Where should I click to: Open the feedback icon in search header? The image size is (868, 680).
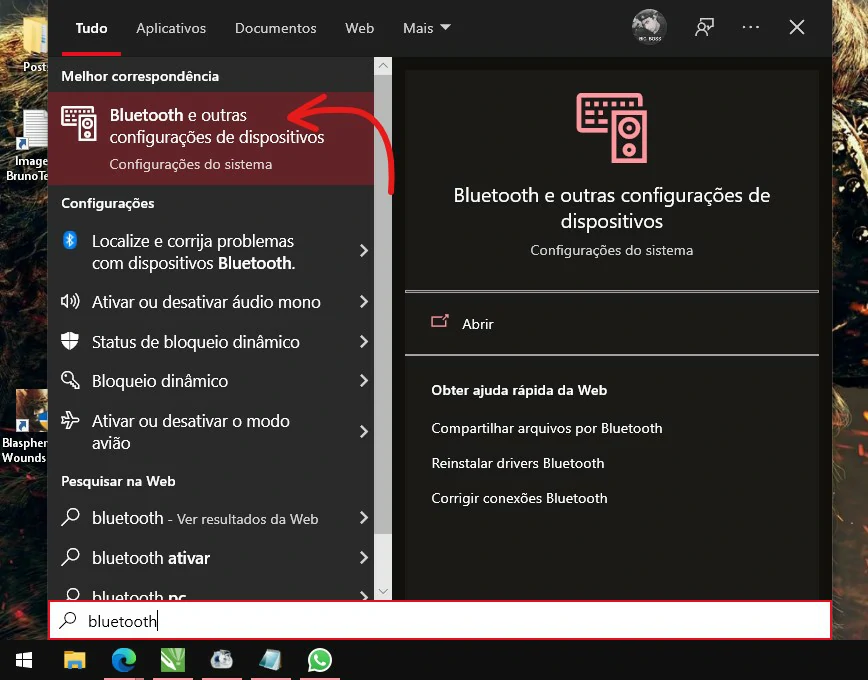[704, 27]
